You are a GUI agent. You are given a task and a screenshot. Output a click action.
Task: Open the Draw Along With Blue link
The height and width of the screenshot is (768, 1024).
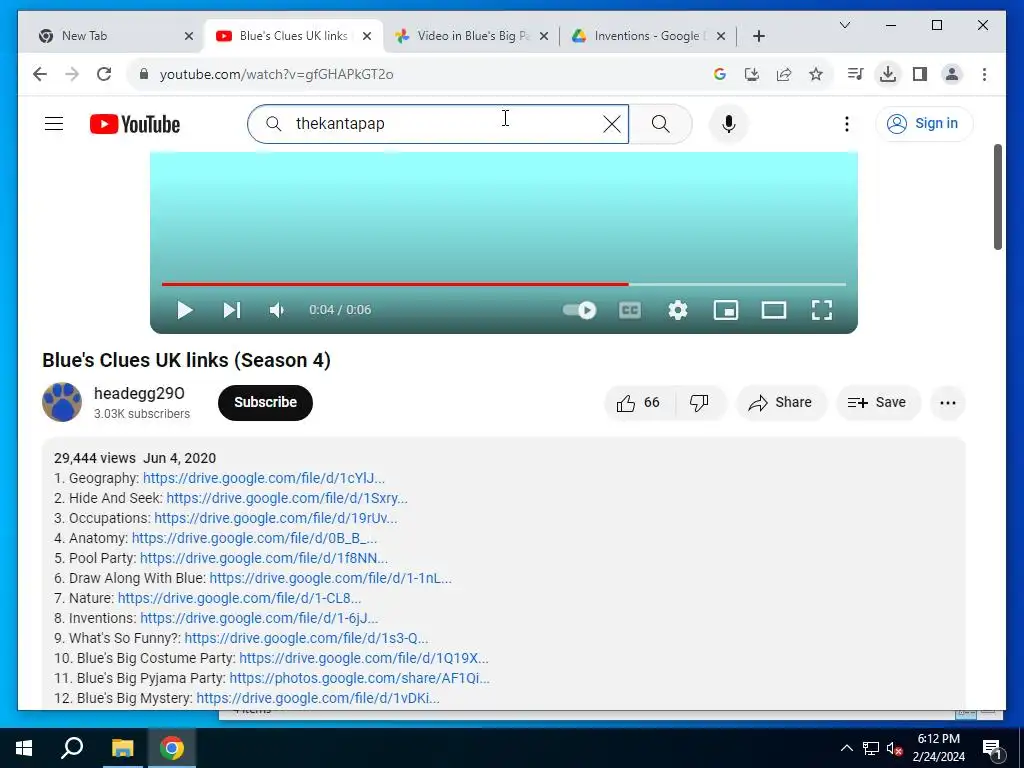coord(330,579)
